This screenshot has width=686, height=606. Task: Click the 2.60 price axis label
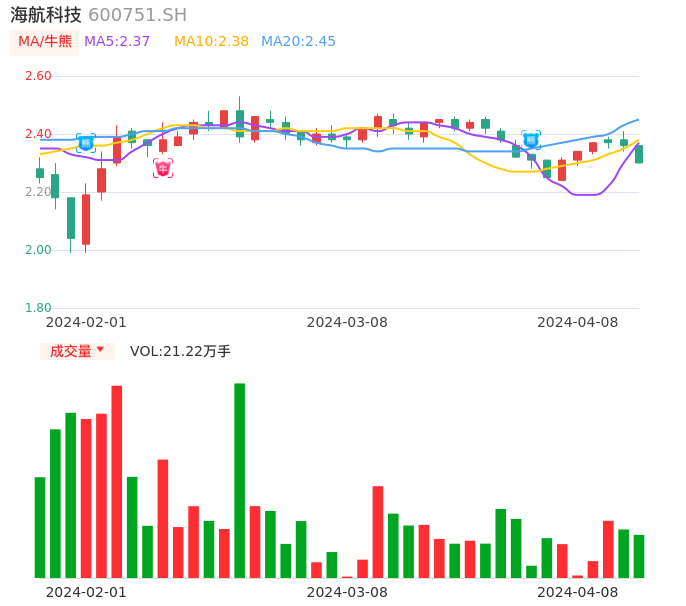38,76
